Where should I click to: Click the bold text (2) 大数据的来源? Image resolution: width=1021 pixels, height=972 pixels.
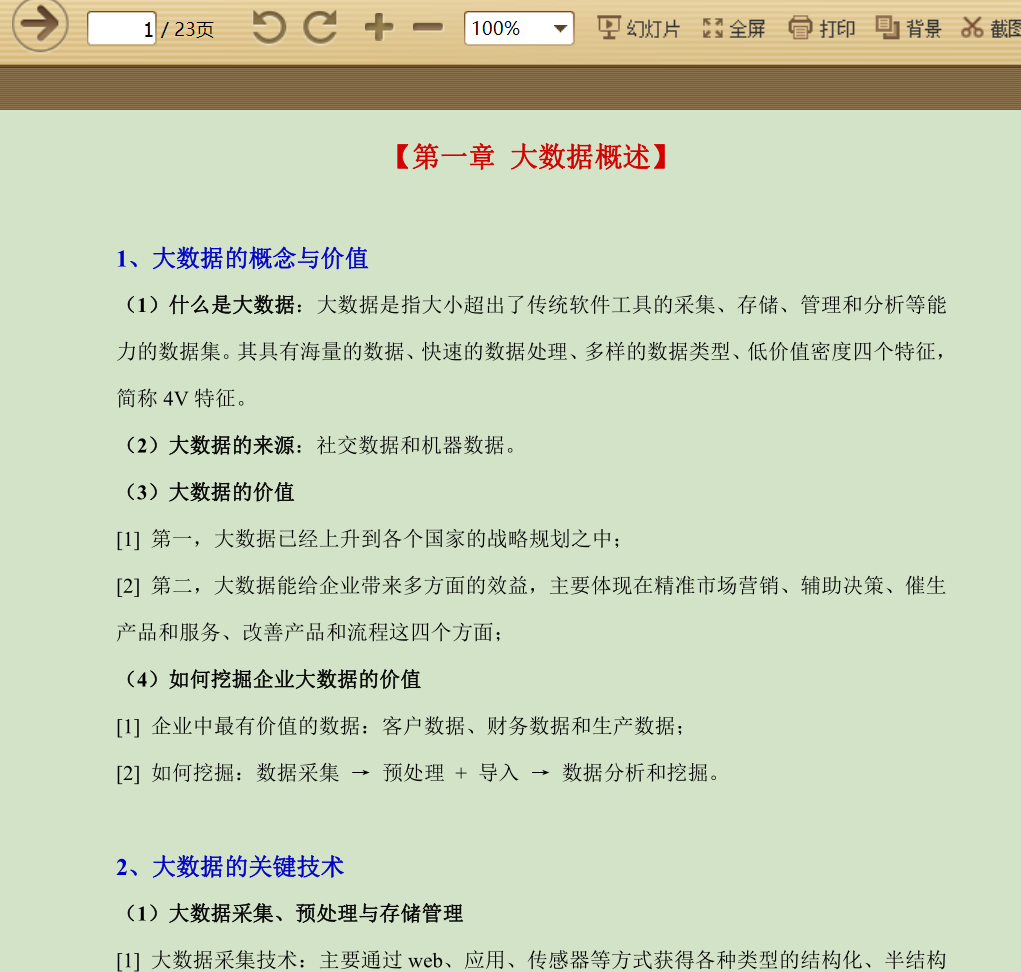pos(213,445)
